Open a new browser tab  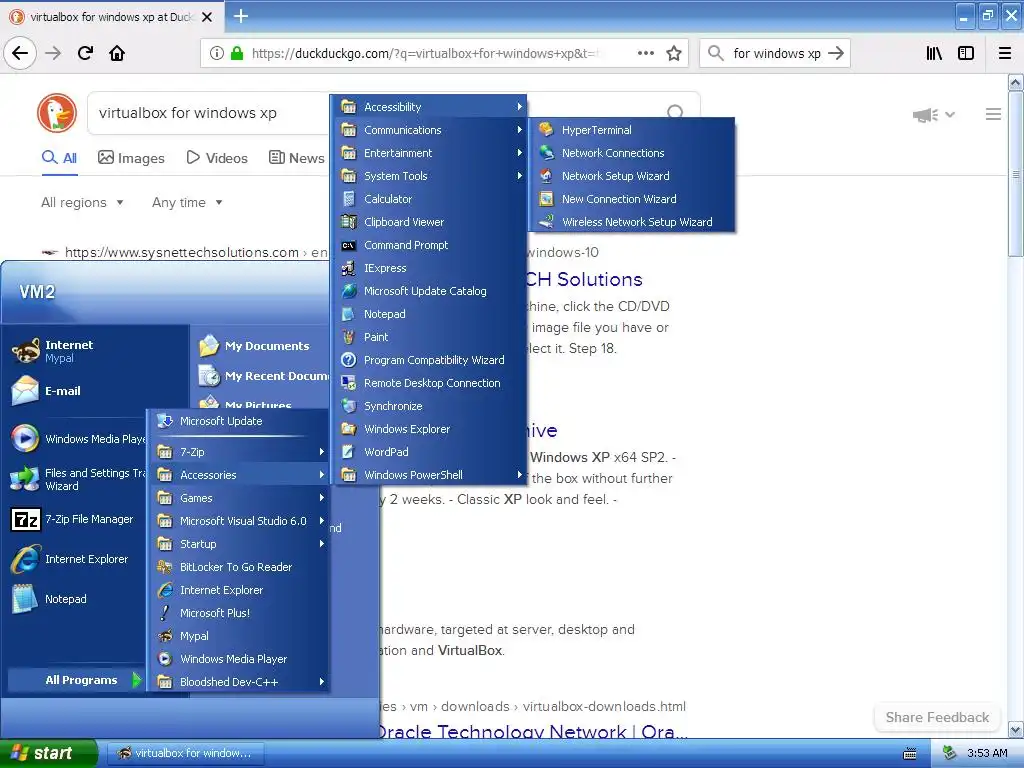[x=241, y=16]
